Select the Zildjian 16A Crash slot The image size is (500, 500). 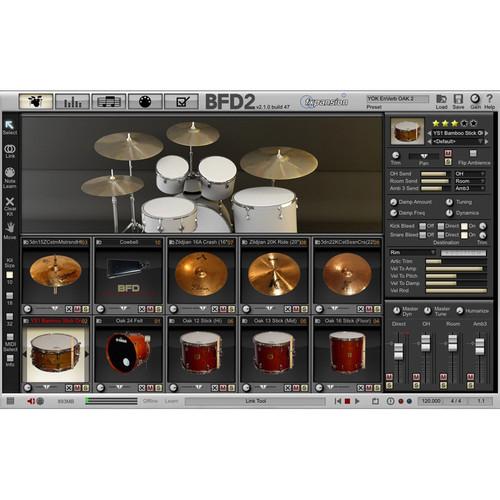pyautogui.click(x=201, y=275)
